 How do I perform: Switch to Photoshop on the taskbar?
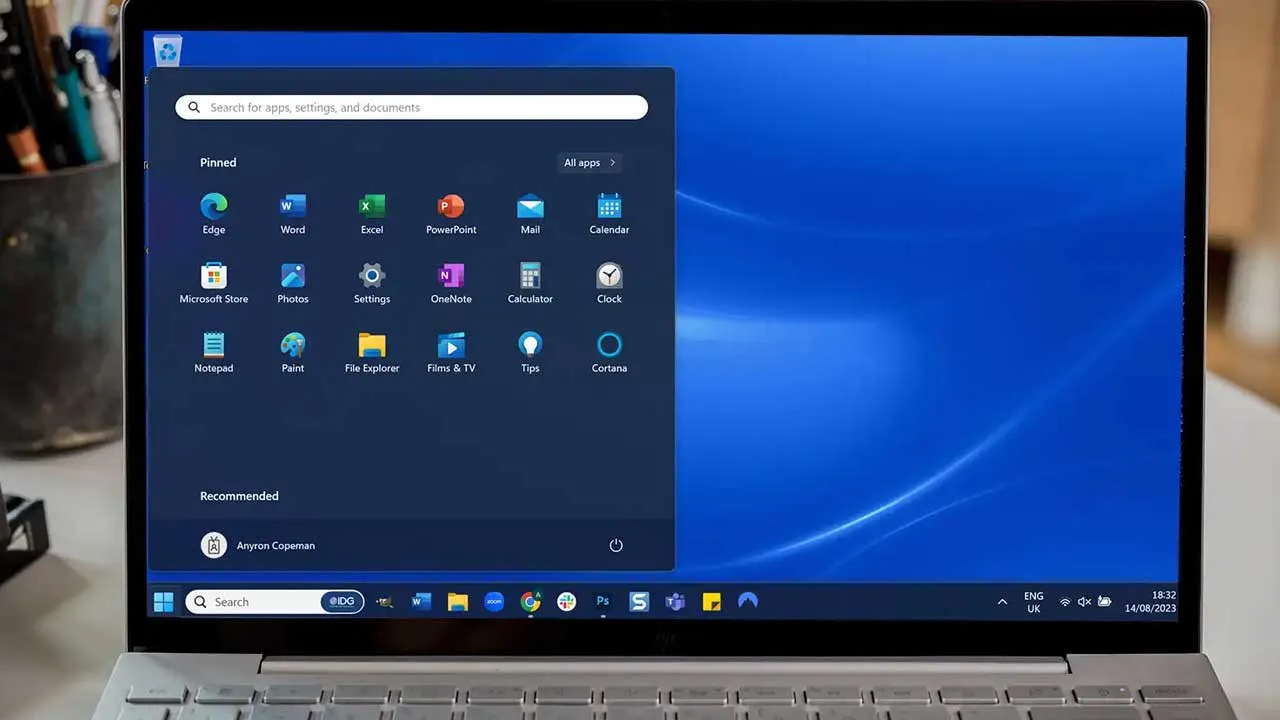tap(603, 601)
